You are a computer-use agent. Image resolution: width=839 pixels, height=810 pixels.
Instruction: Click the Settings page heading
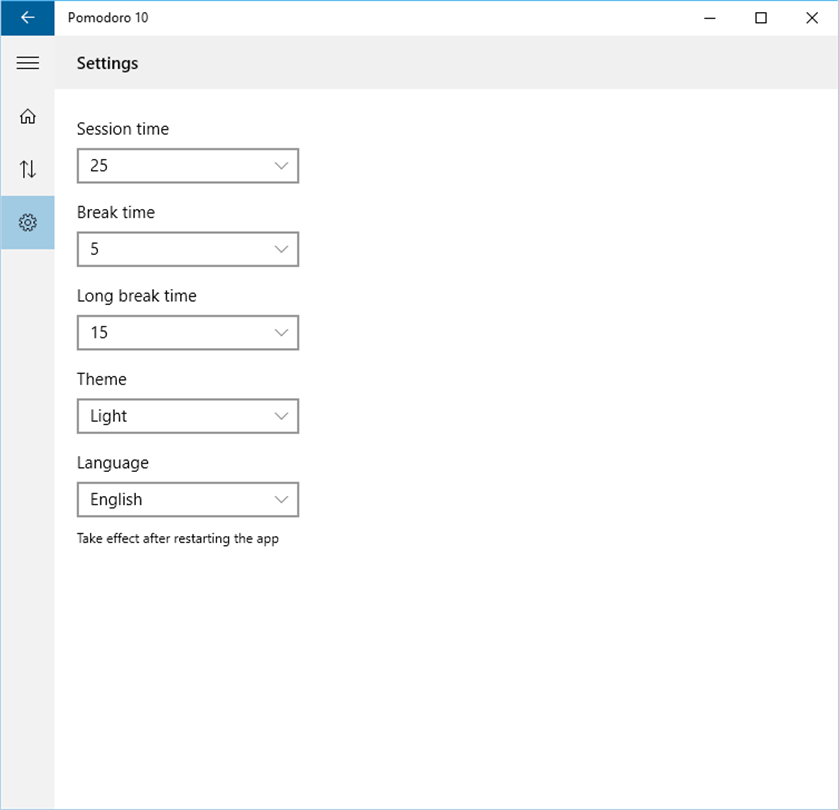(108, 64)
